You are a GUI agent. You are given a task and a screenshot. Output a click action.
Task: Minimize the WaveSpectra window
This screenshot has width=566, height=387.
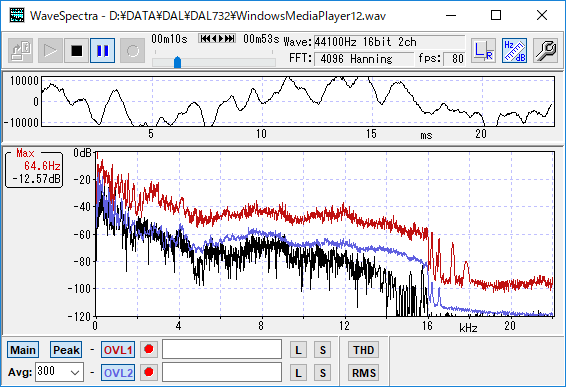pos(451,15)
